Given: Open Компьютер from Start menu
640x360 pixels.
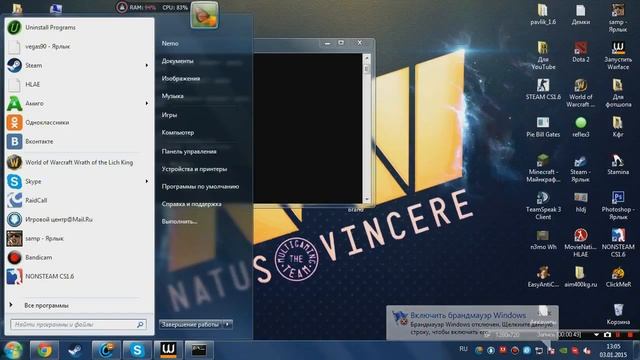Looking at the screenshot, I should click(178, 132).
